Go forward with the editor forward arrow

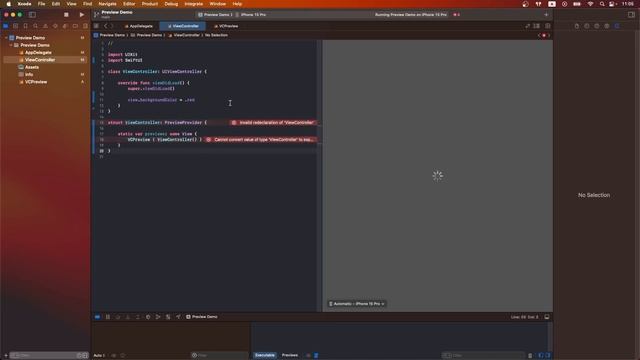point(112,26)
